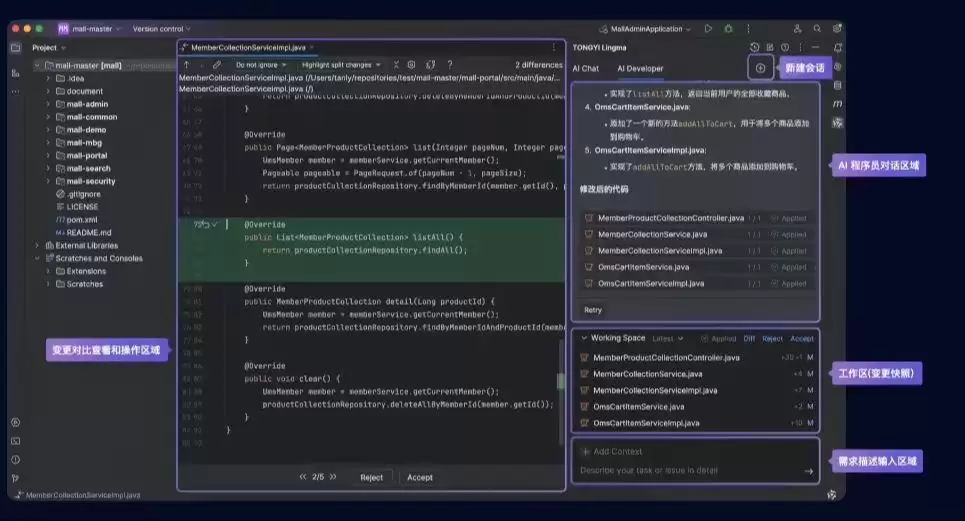Expand the mall-admin folder in tree

47,104
